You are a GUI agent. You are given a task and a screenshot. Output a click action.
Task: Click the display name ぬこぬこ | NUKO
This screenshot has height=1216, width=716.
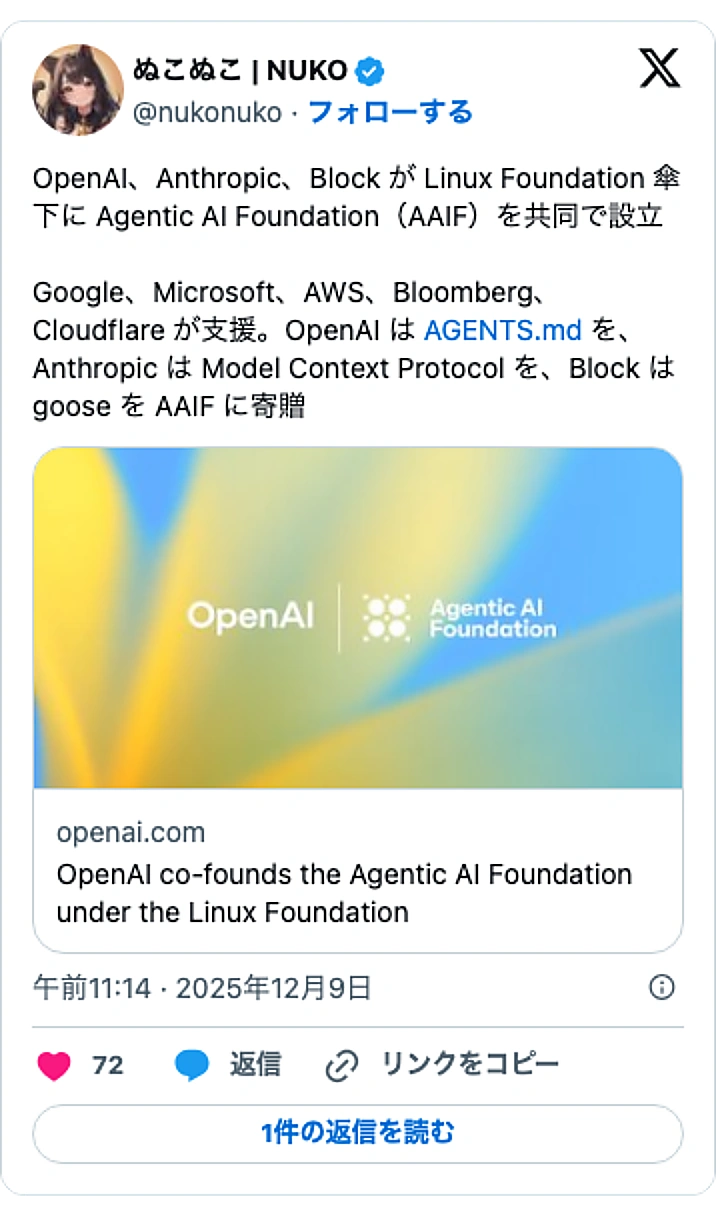click(243, 70)
